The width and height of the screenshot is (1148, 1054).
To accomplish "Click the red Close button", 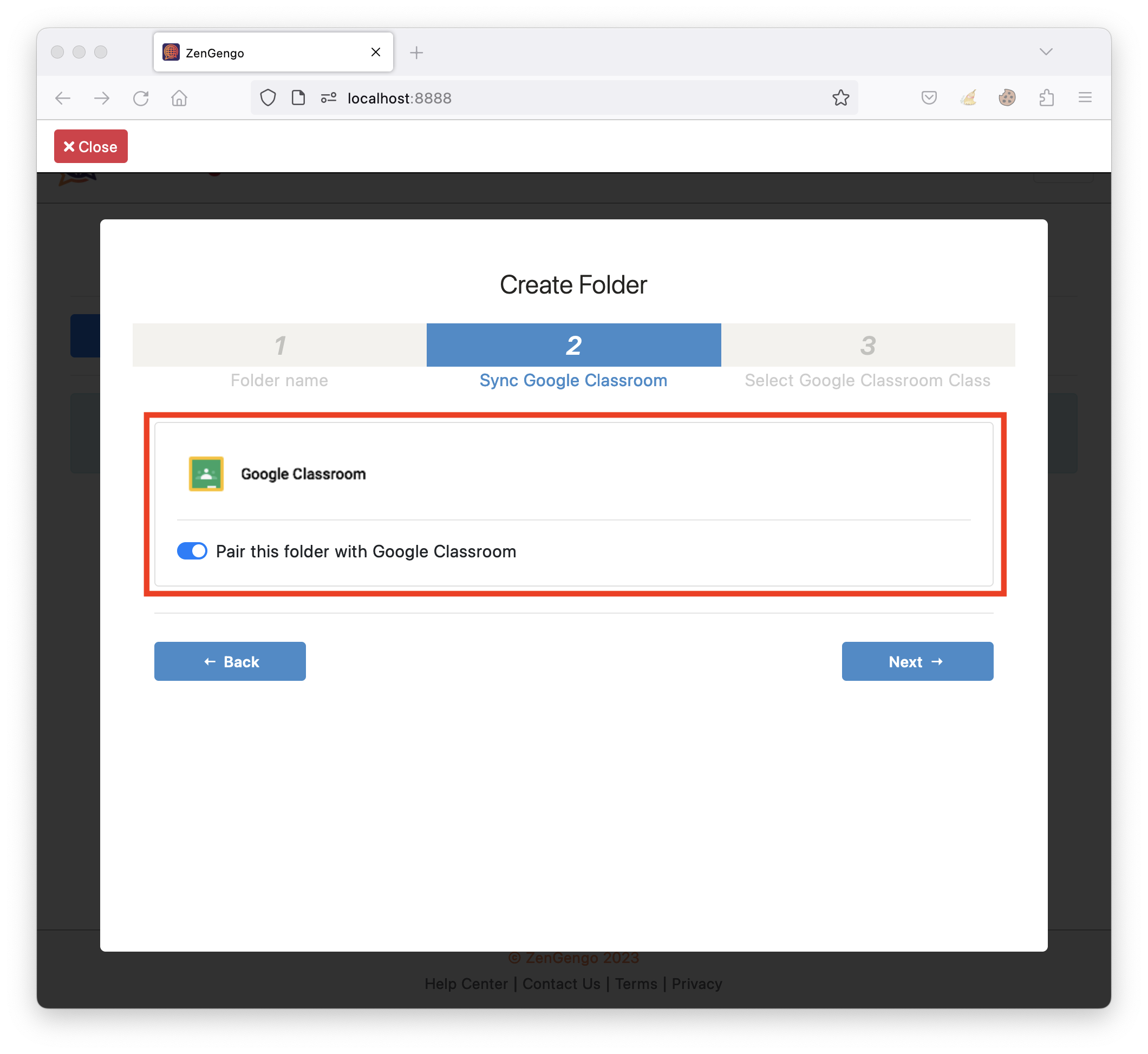I will click(x=90, y=147).
